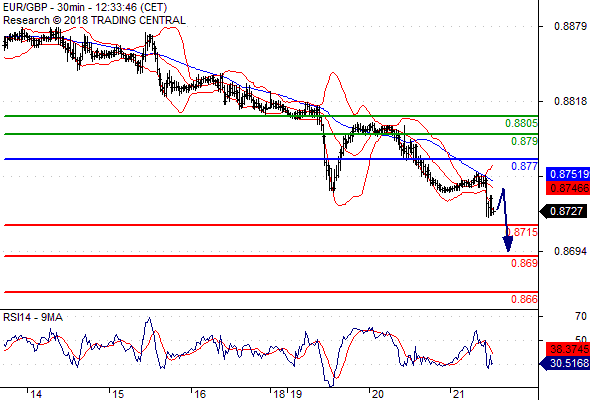Viewport: 590px width, 400px height.
Task: Click the red 0.87466 price label
Action: [567, 188]
